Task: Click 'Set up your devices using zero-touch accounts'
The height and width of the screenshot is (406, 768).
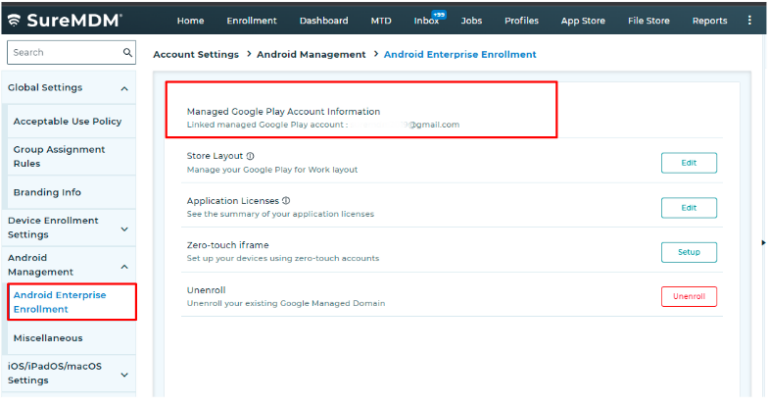Action: 283,258
